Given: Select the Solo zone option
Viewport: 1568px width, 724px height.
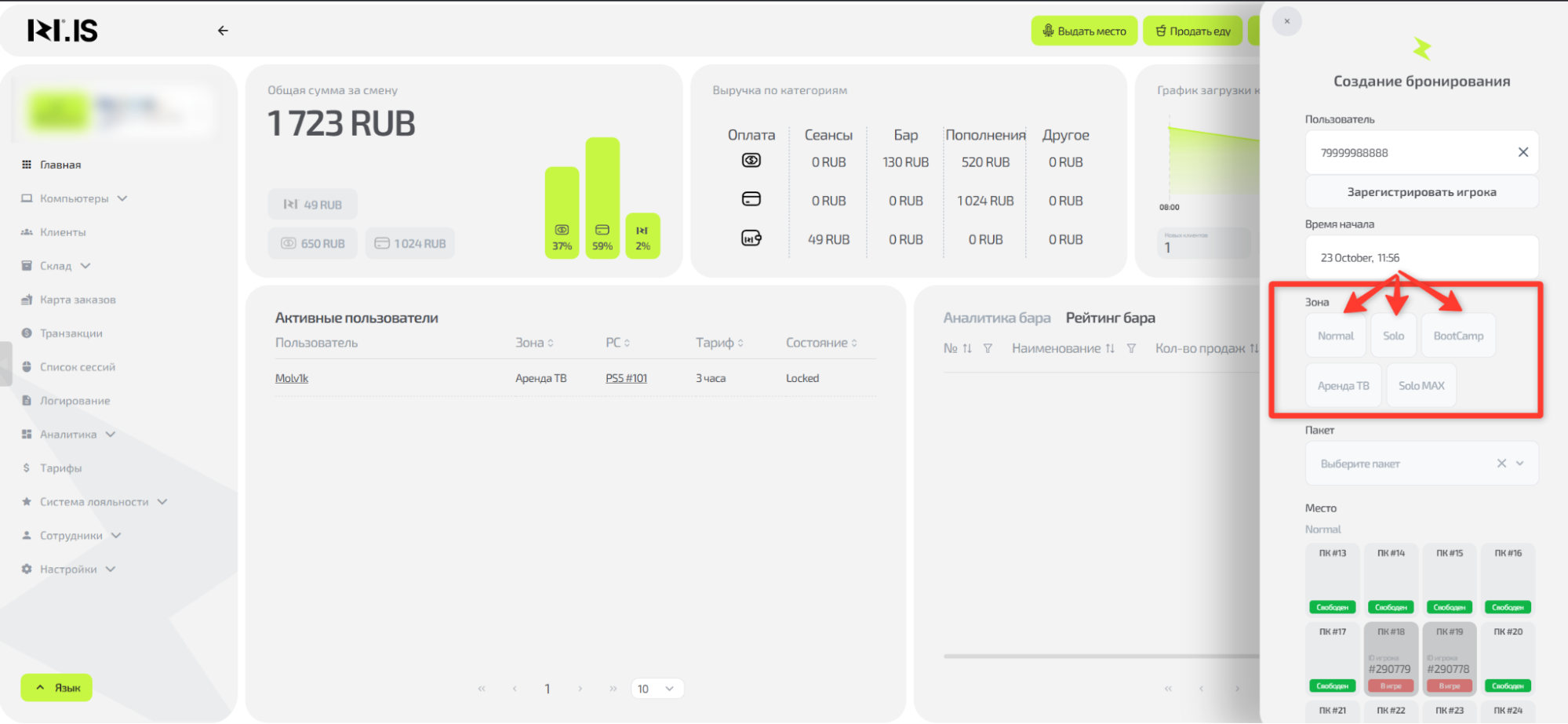Looking at the screenshot, I should pos(1393,336).
